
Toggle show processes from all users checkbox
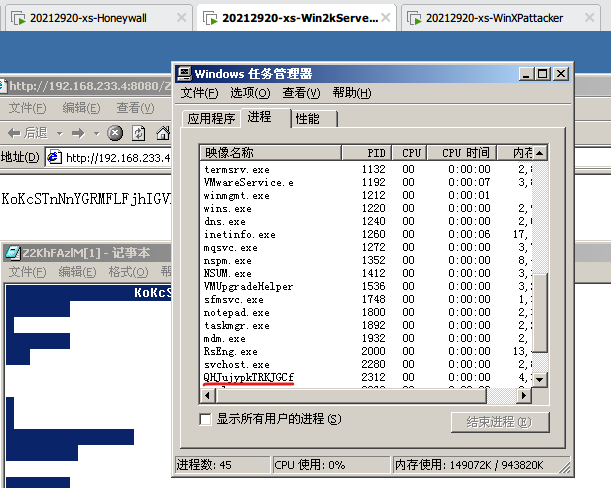pyautogui.click(x=205, y=419)
